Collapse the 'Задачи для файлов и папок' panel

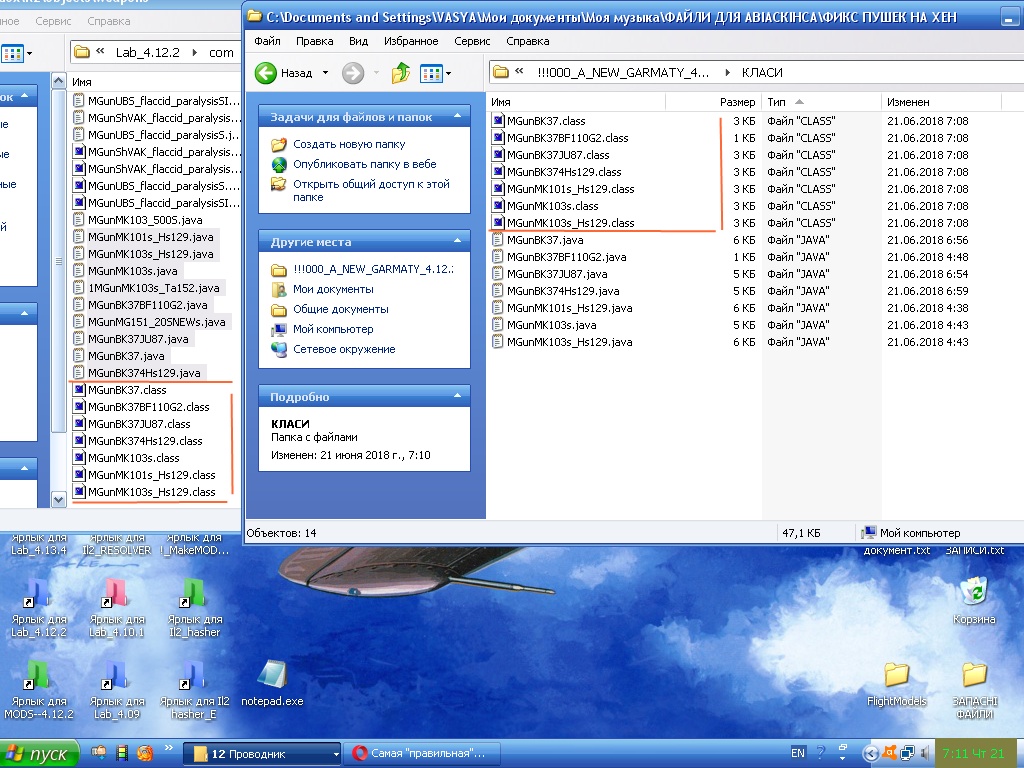pos(458,117)
